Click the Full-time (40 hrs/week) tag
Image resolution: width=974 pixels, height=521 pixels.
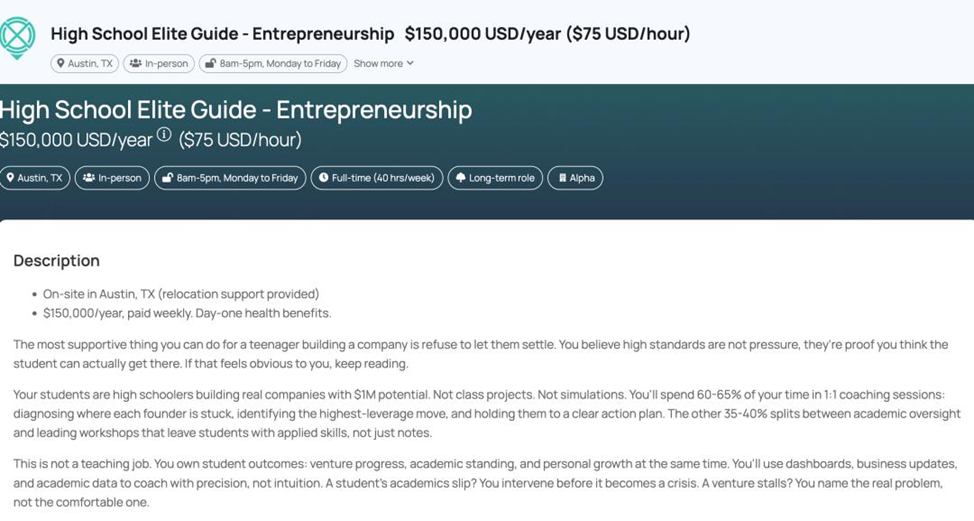click(x=377, y=178)
